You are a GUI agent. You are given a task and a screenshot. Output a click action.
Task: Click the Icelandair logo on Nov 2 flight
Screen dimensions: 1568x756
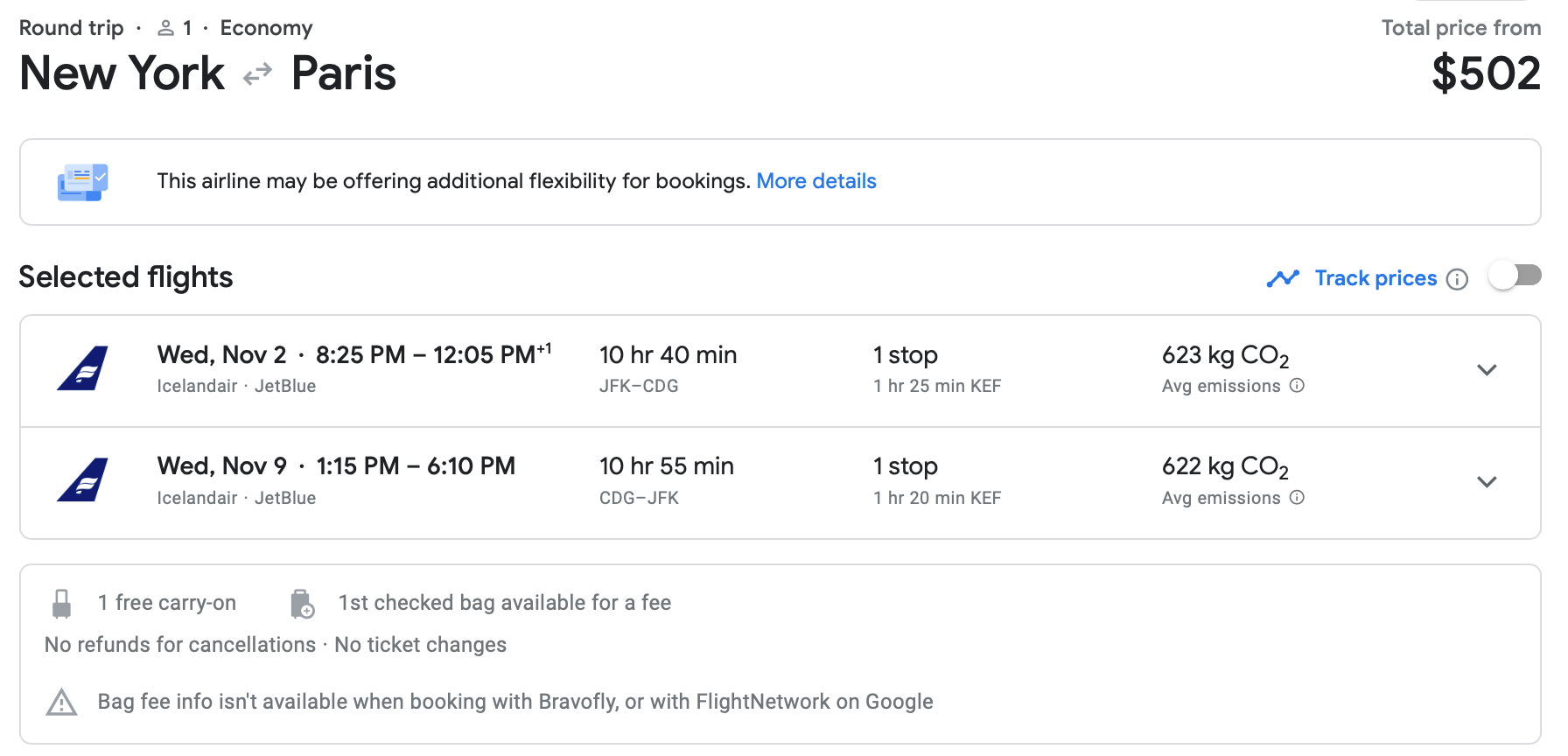click(x=83, y=367)
